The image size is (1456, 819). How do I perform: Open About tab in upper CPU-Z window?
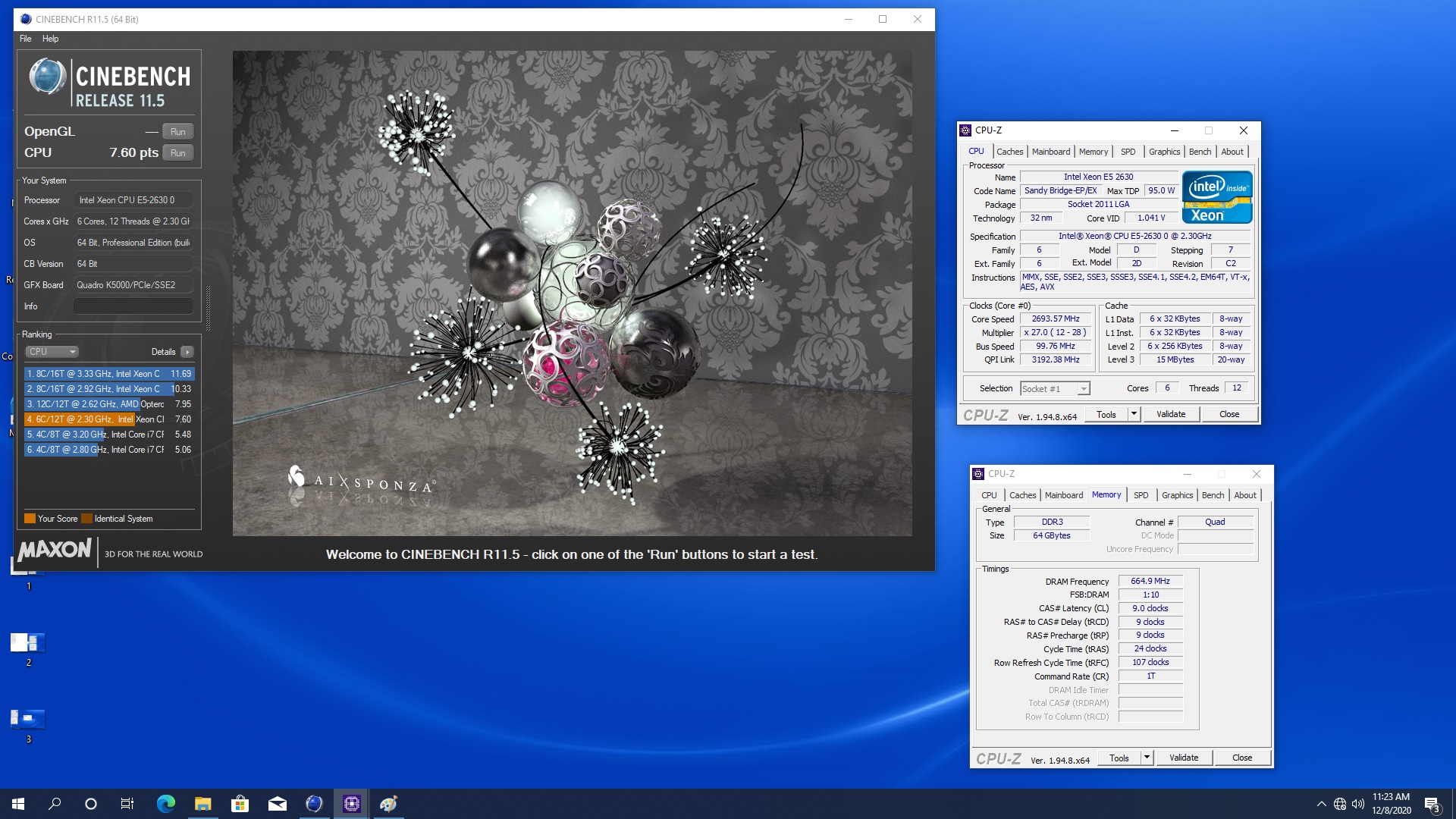[1232, 152]
